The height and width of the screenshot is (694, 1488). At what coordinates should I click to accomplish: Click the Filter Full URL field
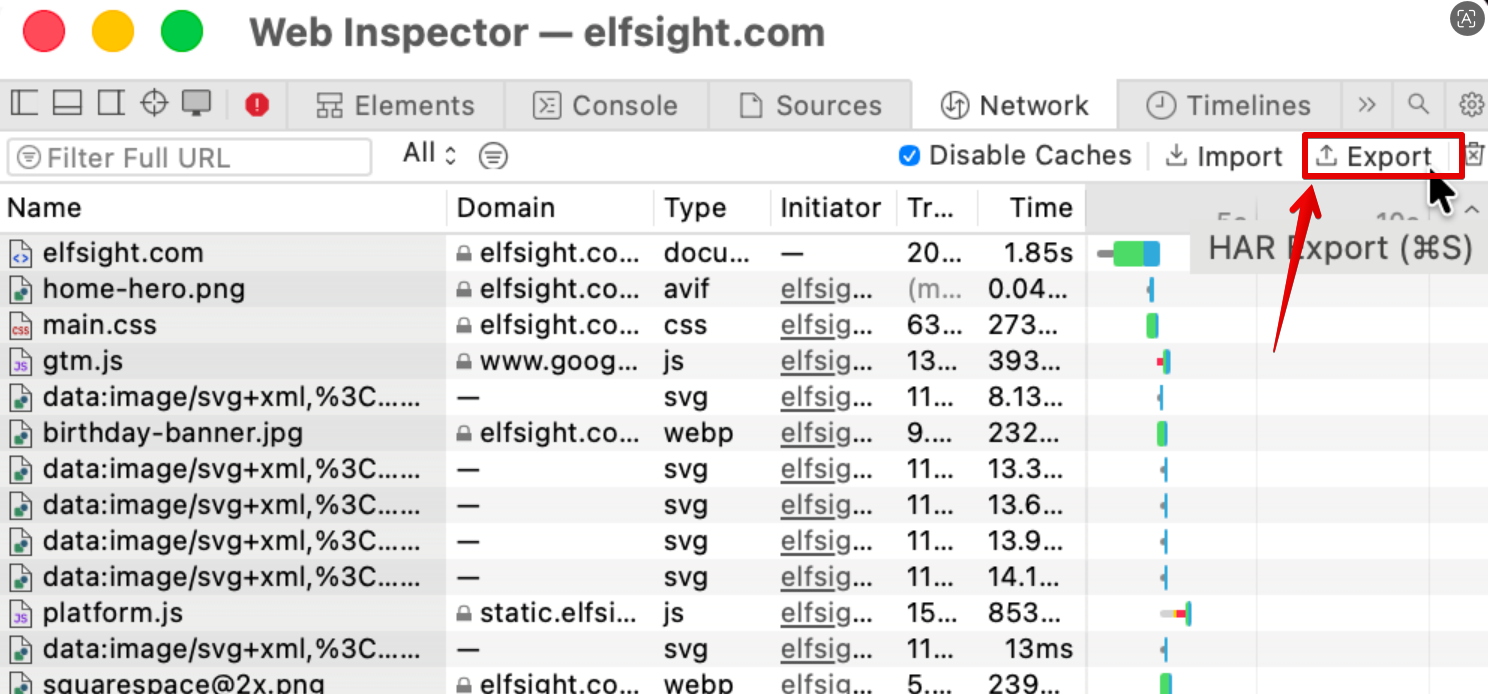[x=189, y=157]
